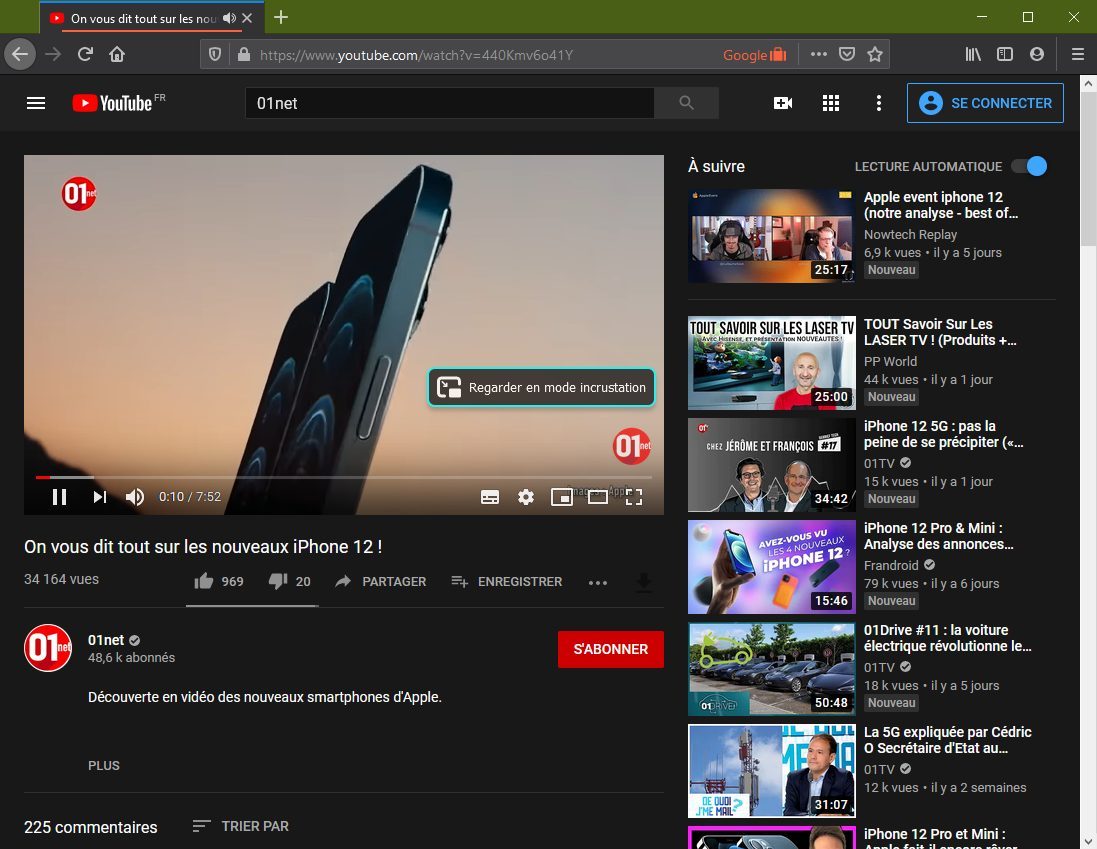
Task: Click the create video camera icon
Action: click(x=783, y=104)
